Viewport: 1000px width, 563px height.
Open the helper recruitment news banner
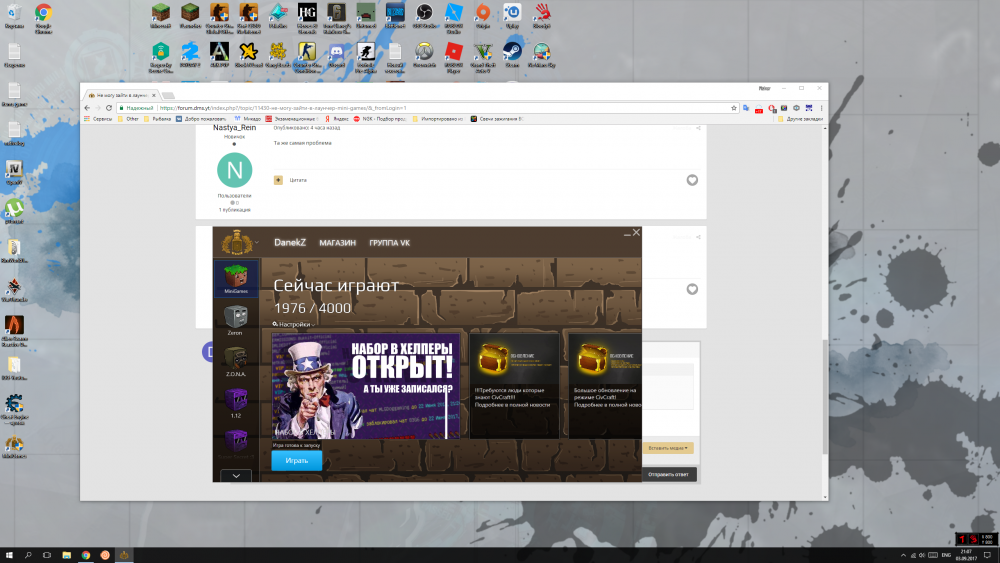pyautogui.click(x=366, y=386)
